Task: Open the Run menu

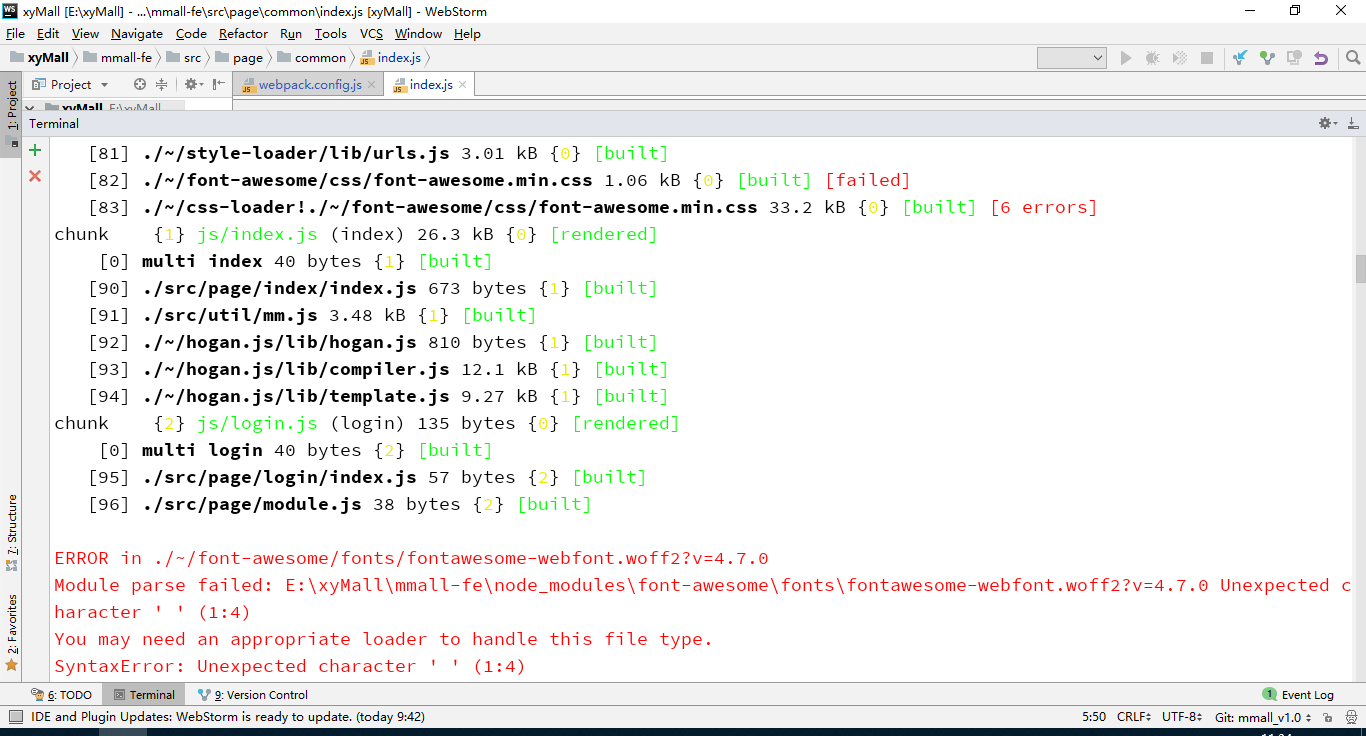Action: (291, 34)
